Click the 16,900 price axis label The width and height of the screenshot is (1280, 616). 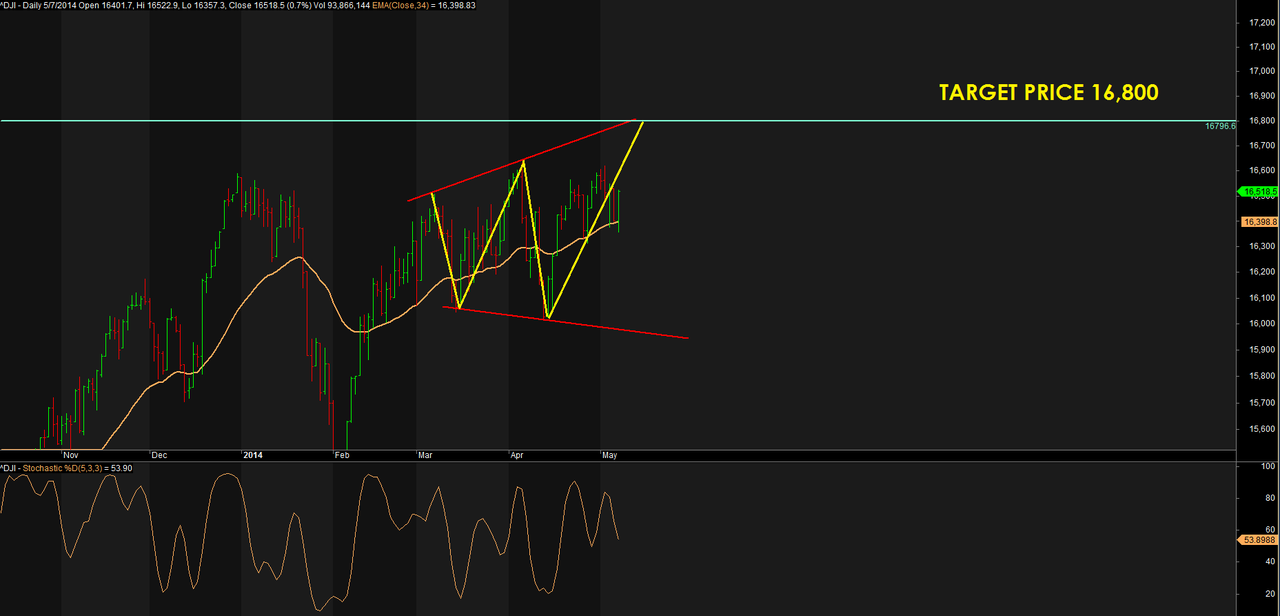point(1262,96)
